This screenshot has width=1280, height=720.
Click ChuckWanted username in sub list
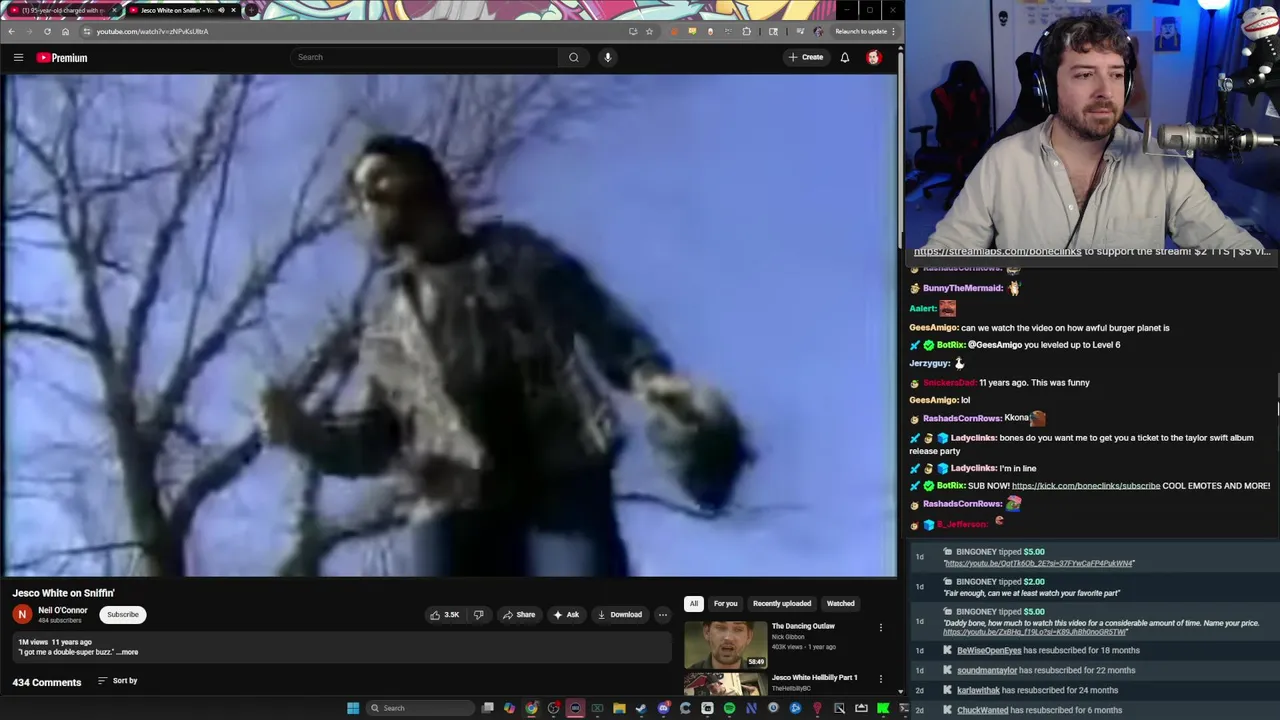pyautogui.click(x=982, y=710)
